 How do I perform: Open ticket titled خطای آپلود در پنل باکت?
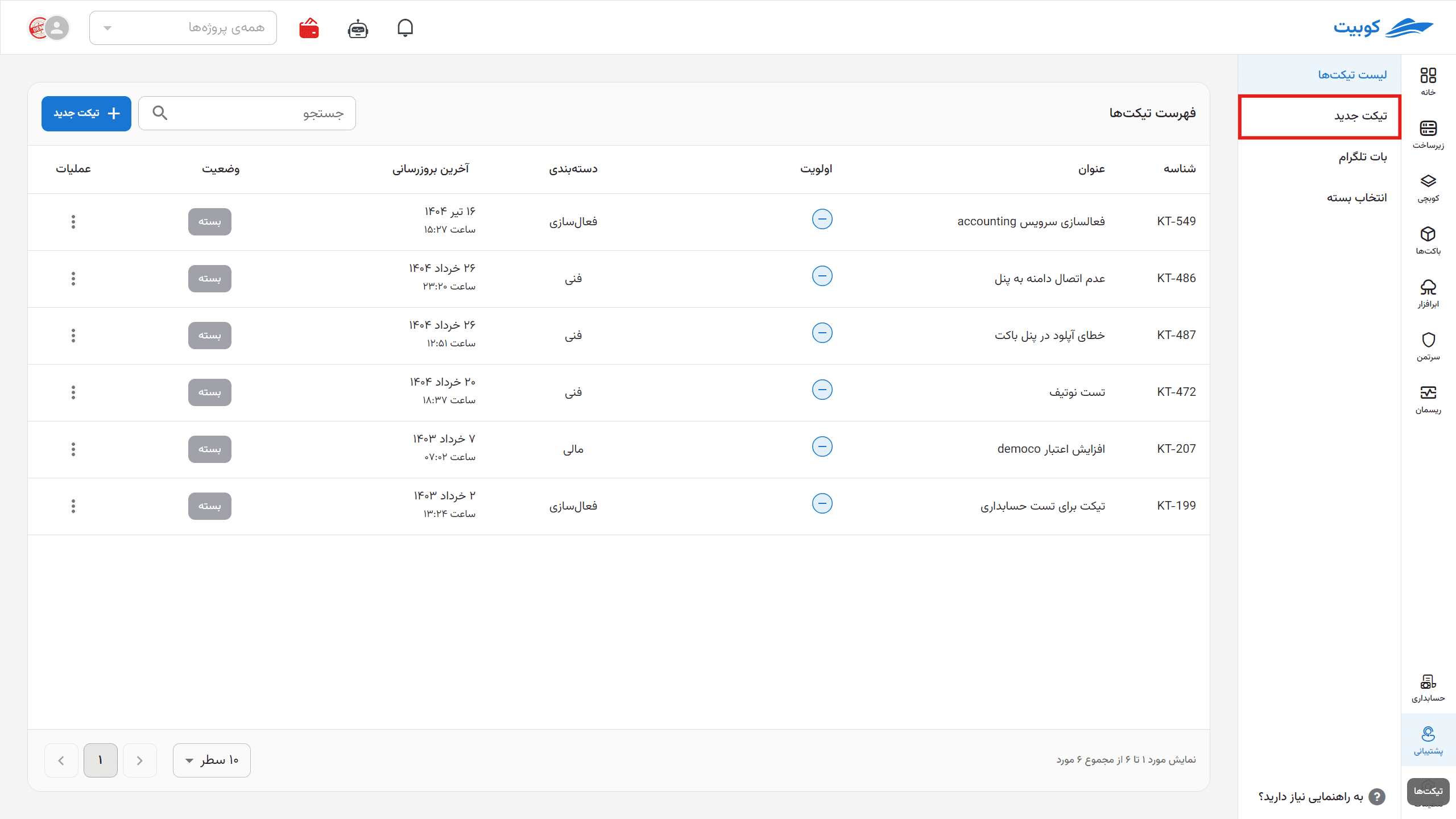(1049, 336)
